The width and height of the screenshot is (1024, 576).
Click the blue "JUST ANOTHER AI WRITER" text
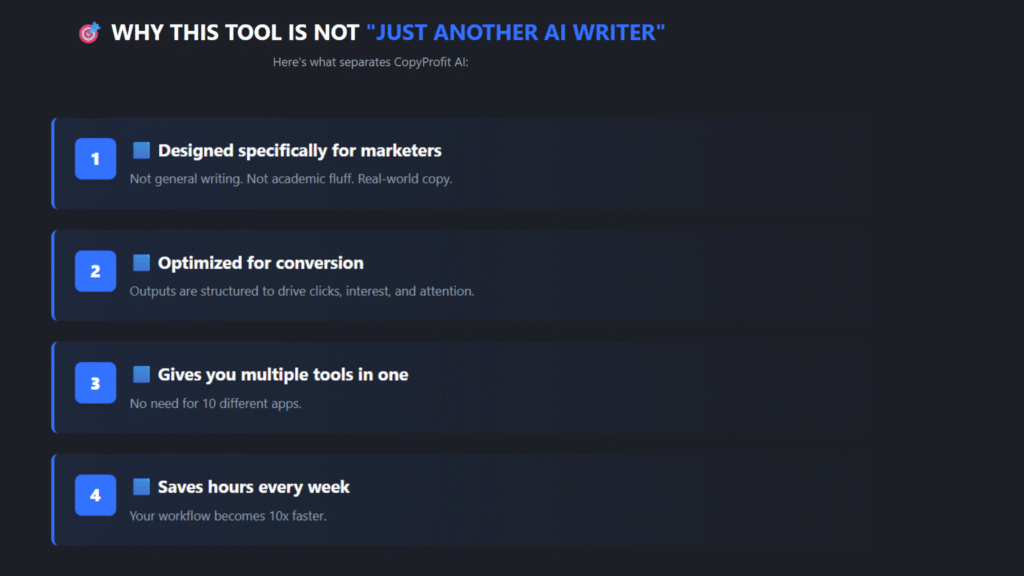[515, 33]
